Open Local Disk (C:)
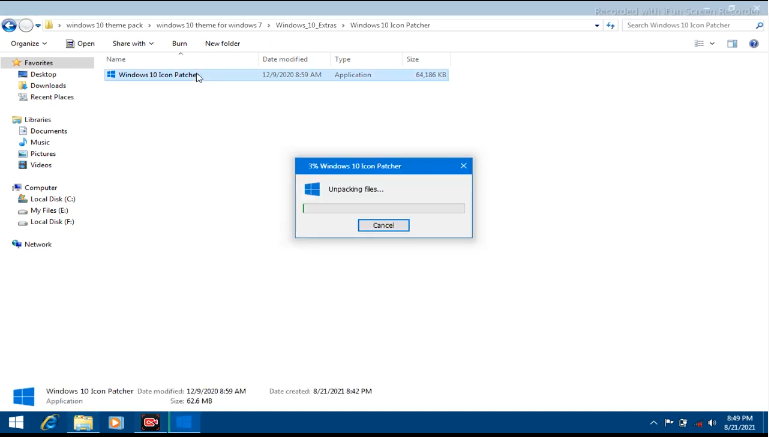The image size is (769, 437). [x=52, y=199]
